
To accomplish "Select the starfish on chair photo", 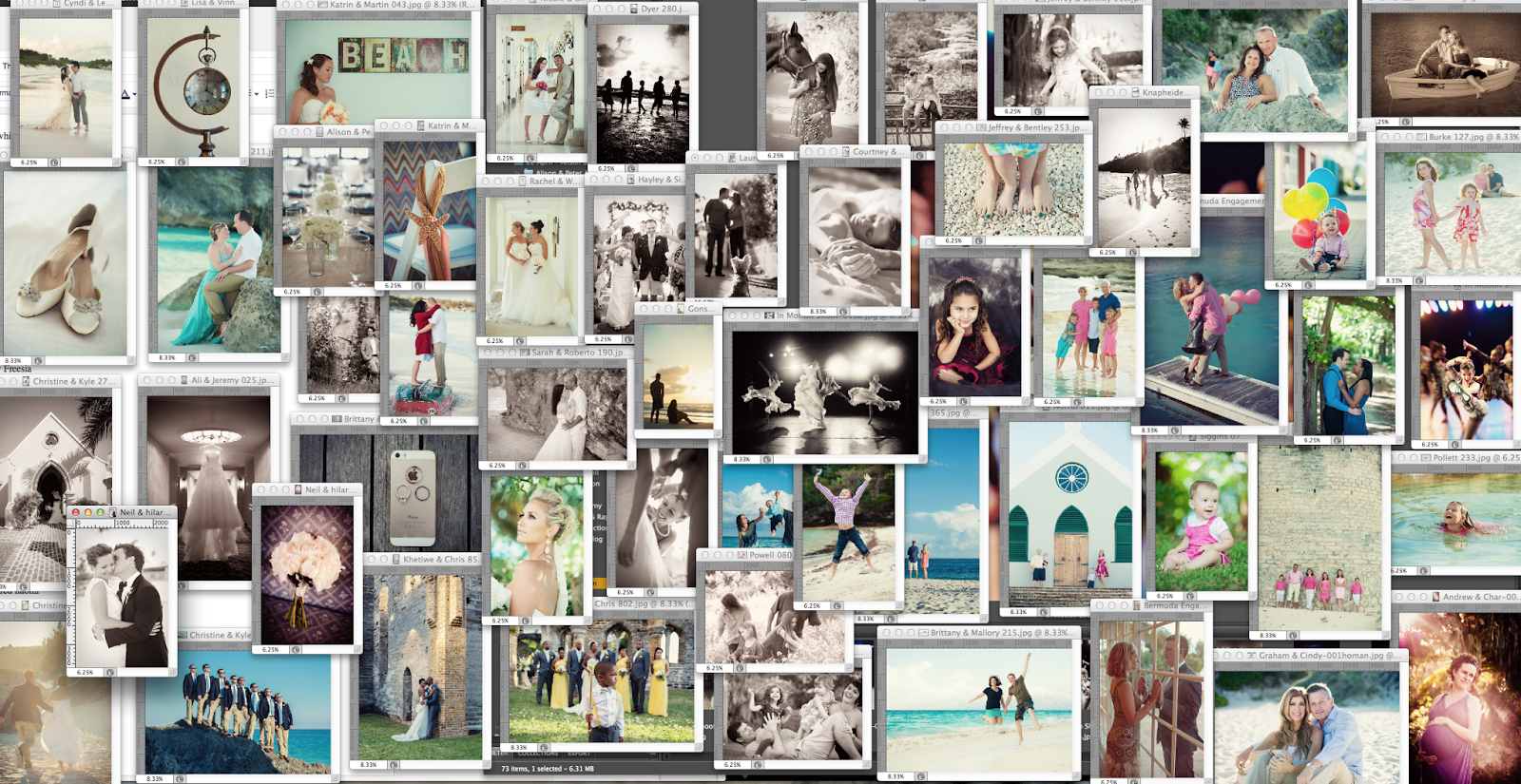I will point(430,210).
